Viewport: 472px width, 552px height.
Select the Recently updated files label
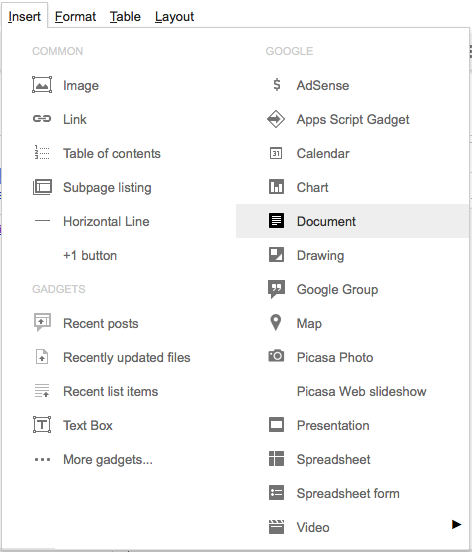(x=127, y=358)
